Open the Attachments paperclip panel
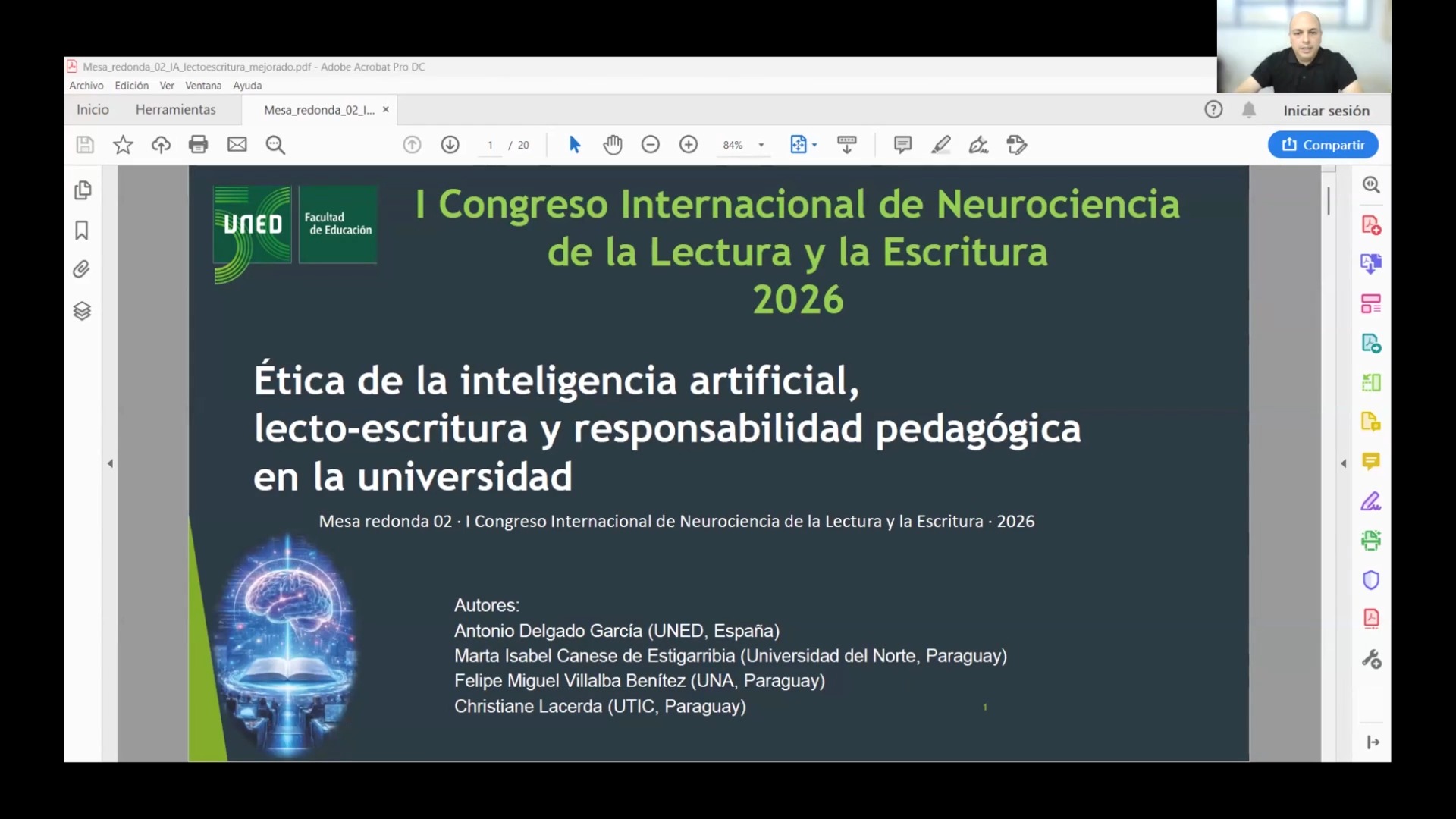 click(82, 269)
